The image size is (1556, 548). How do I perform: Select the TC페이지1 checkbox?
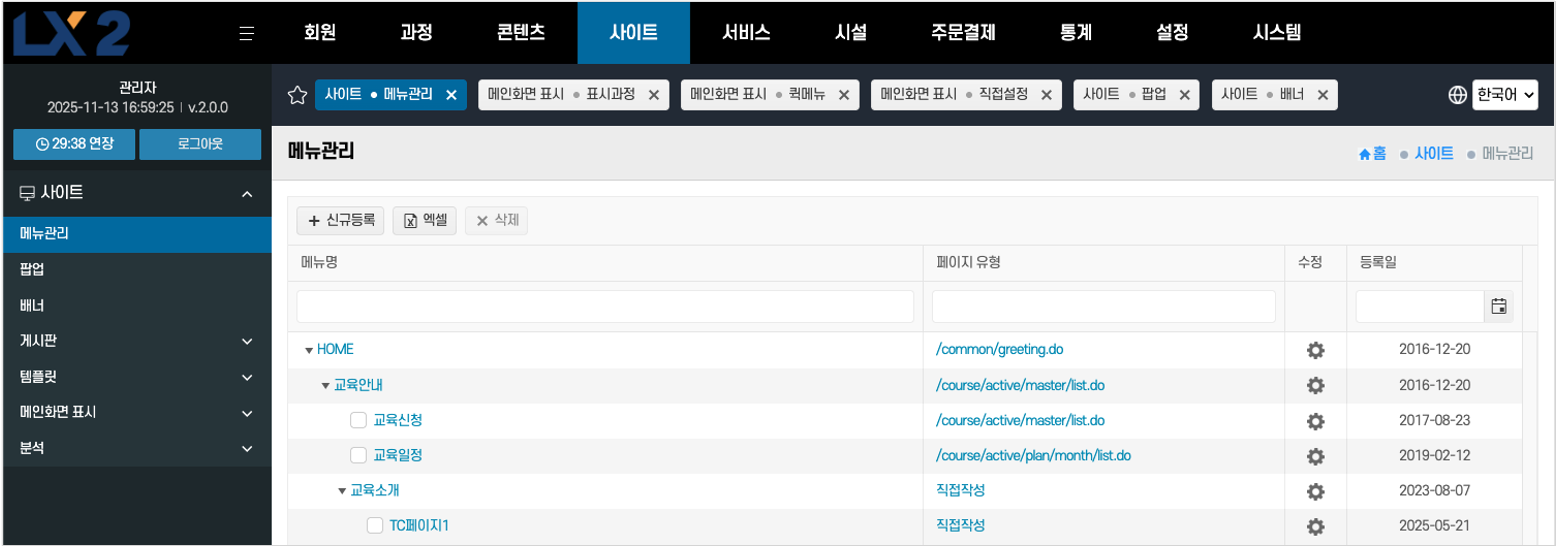(375, 526)
